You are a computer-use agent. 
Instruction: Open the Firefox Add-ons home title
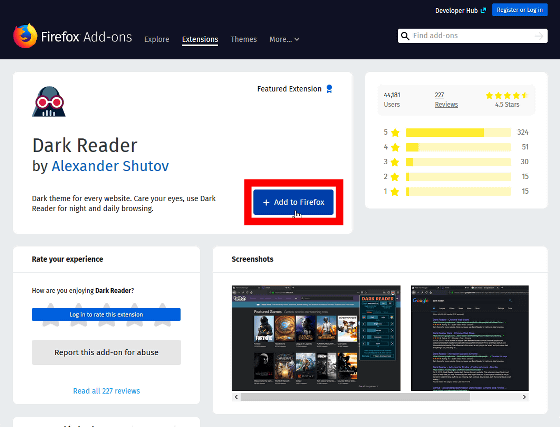pos(86,37)
